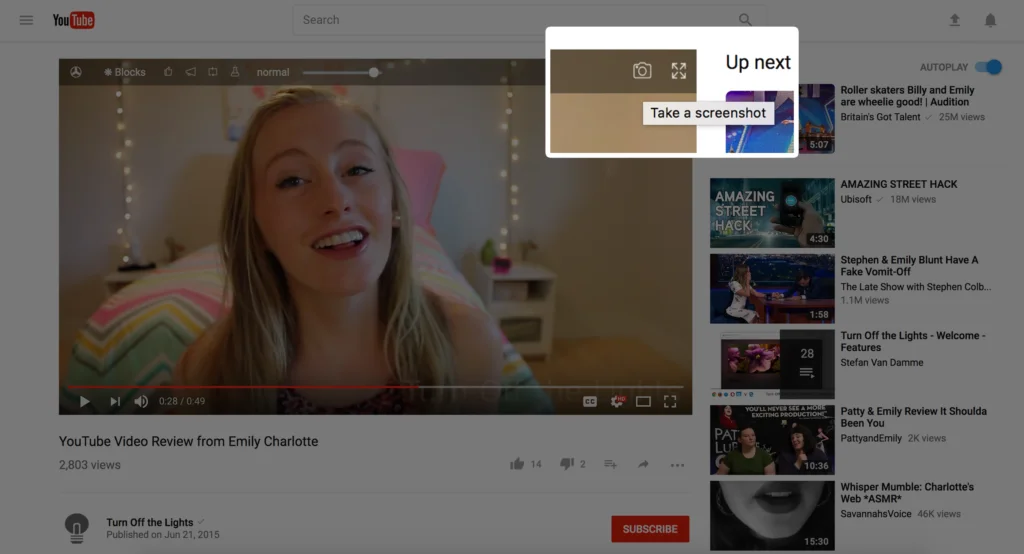
Task: Open Stephen & Emily Blunt Fake Vomit-Off title
Action: click(909, 265)
